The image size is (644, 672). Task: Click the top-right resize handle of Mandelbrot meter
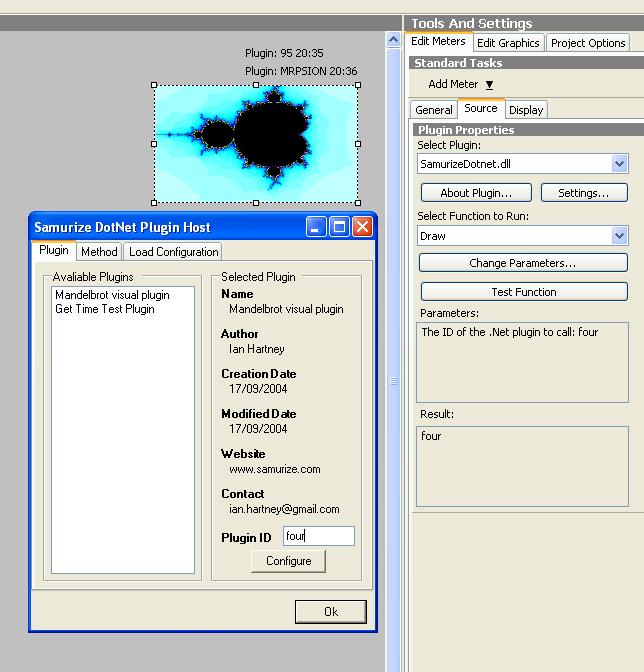358,85
